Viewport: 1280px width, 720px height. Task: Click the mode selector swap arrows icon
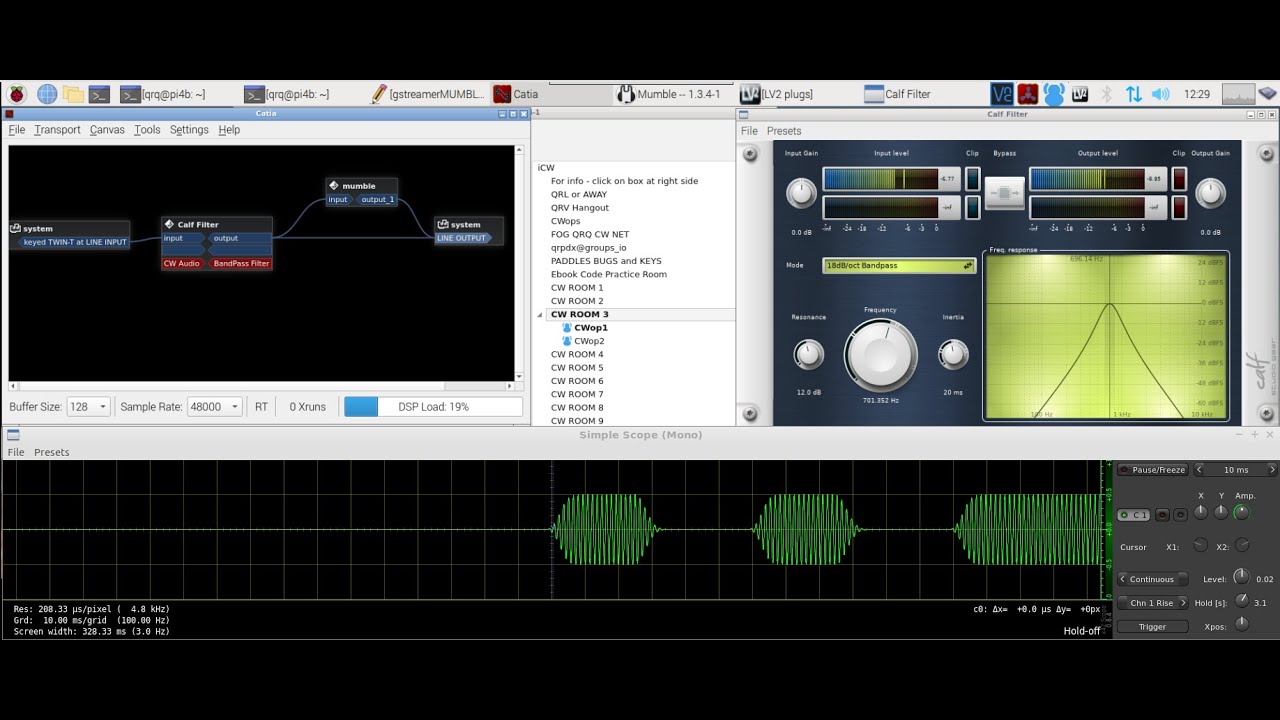click(967, 266)
